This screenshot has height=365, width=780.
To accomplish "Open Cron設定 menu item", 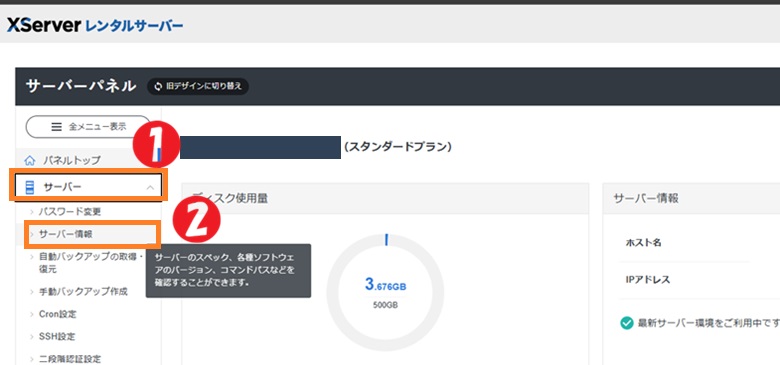I will (57, 314).
